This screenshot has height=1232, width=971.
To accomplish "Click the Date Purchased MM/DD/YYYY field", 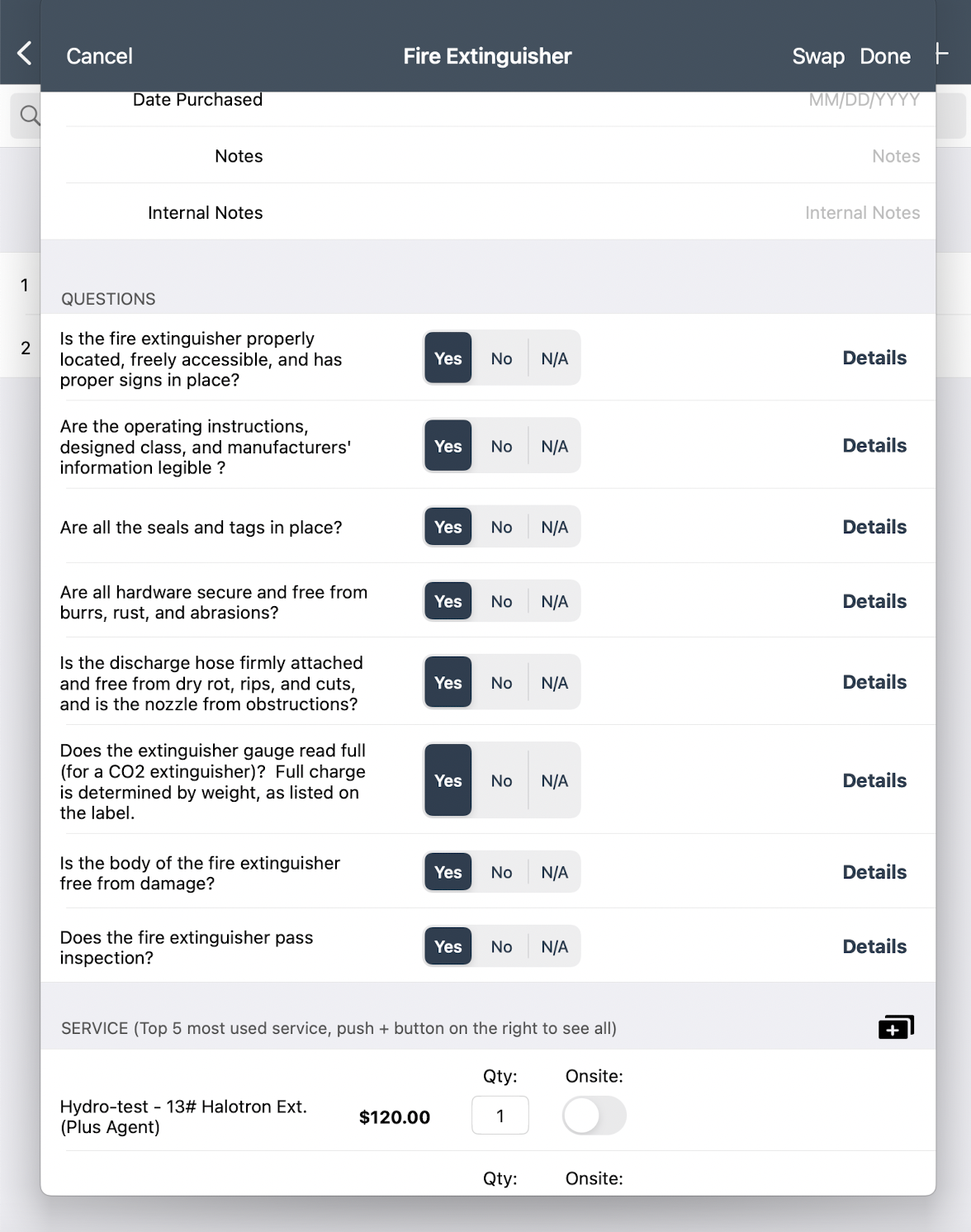I will coord(864,99).
